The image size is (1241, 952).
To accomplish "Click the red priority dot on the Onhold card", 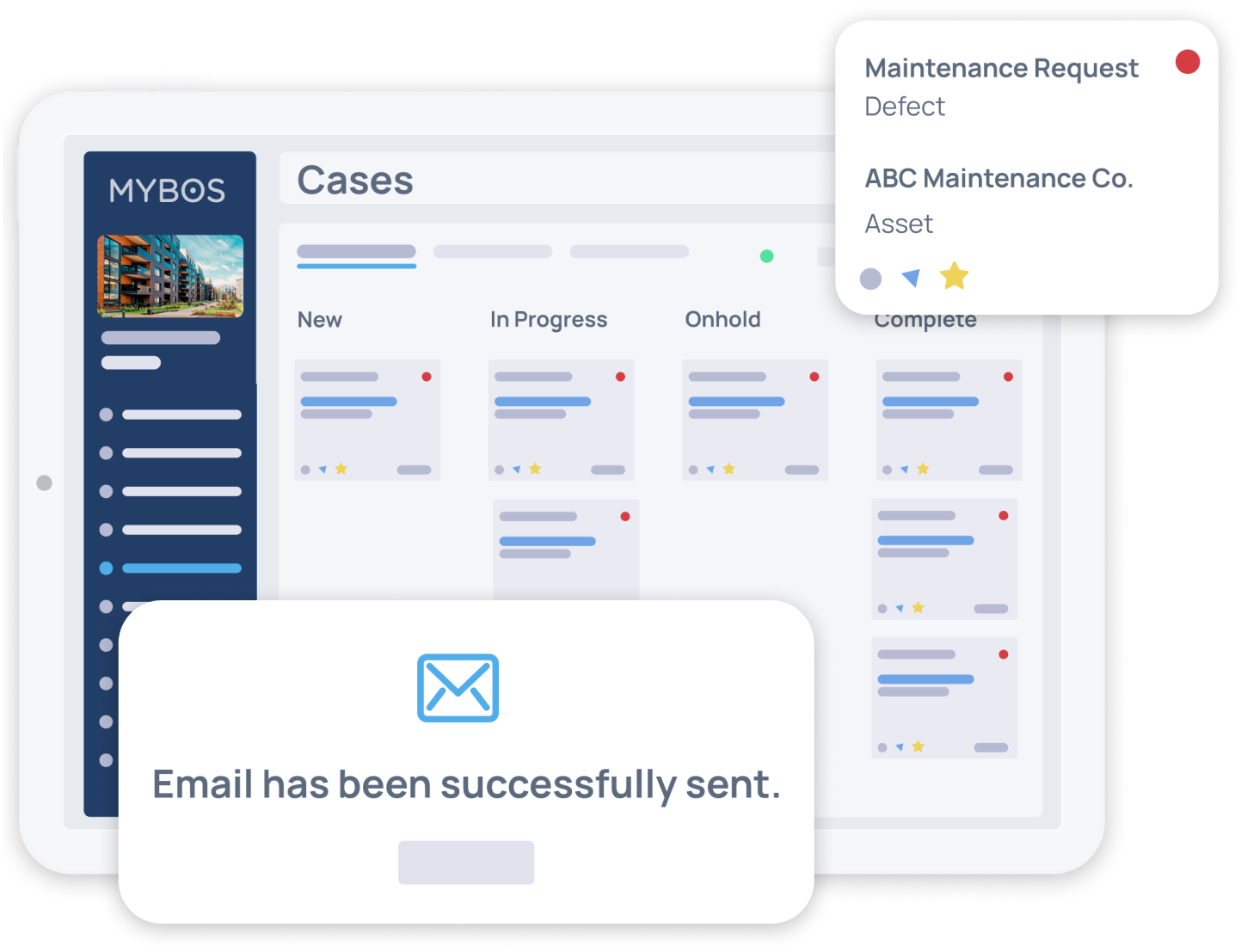I will click(814, 376).
